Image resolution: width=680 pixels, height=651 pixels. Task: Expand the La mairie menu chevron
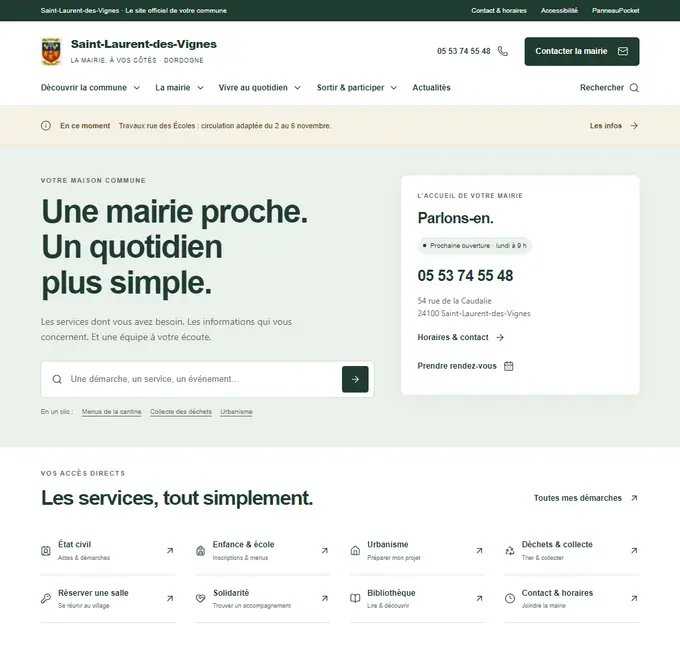click(200, 88)
